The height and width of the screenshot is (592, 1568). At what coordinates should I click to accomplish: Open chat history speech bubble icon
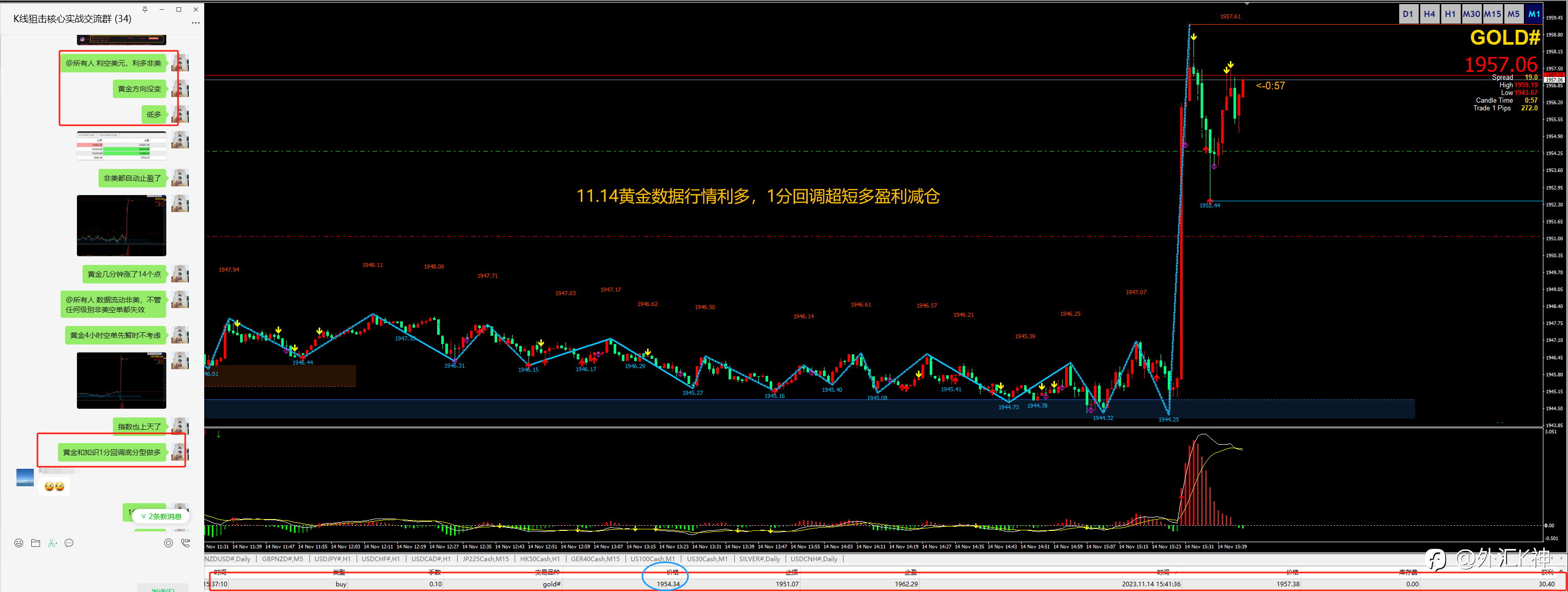[x=69, y=543]
